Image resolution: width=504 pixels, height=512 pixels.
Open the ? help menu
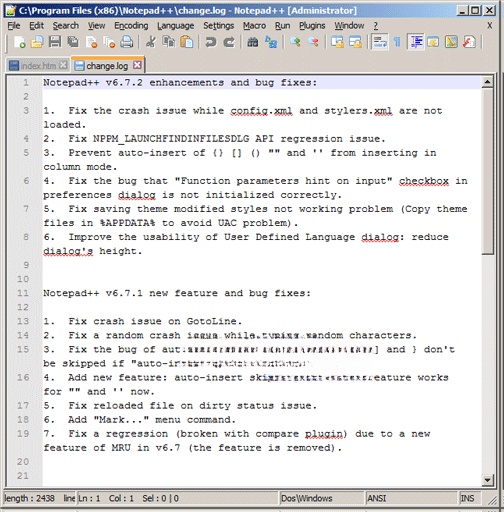tap(376, 26)
